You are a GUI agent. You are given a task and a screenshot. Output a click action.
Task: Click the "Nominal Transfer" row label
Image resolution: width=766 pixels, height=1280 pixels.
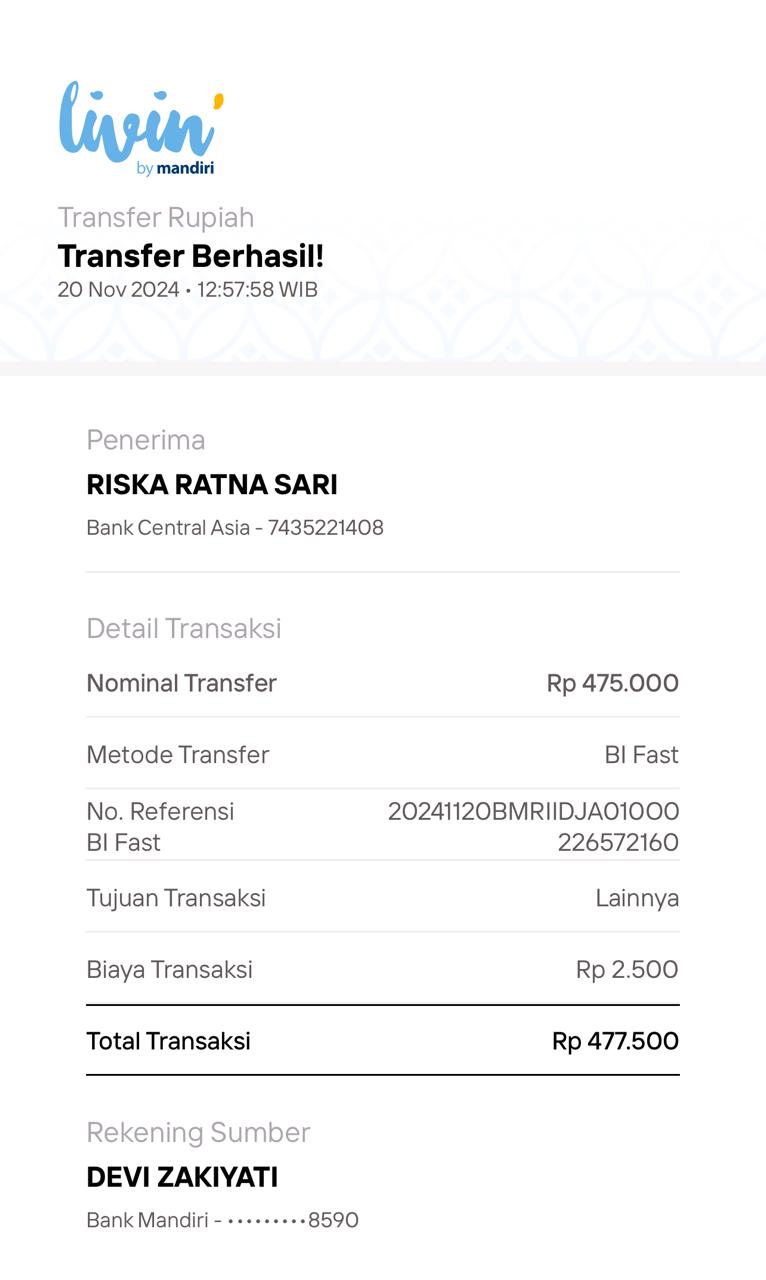pos(181,683)
